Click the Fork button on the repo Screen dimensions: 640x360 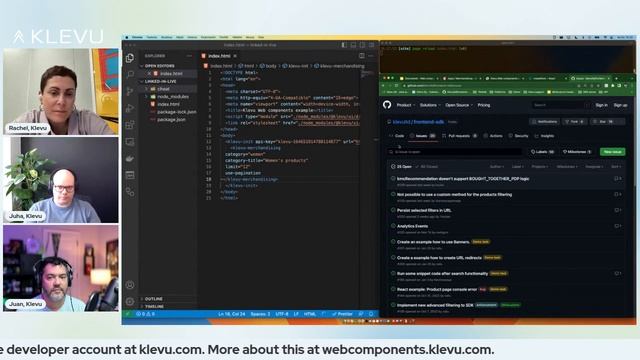click(x=574, y=122)
